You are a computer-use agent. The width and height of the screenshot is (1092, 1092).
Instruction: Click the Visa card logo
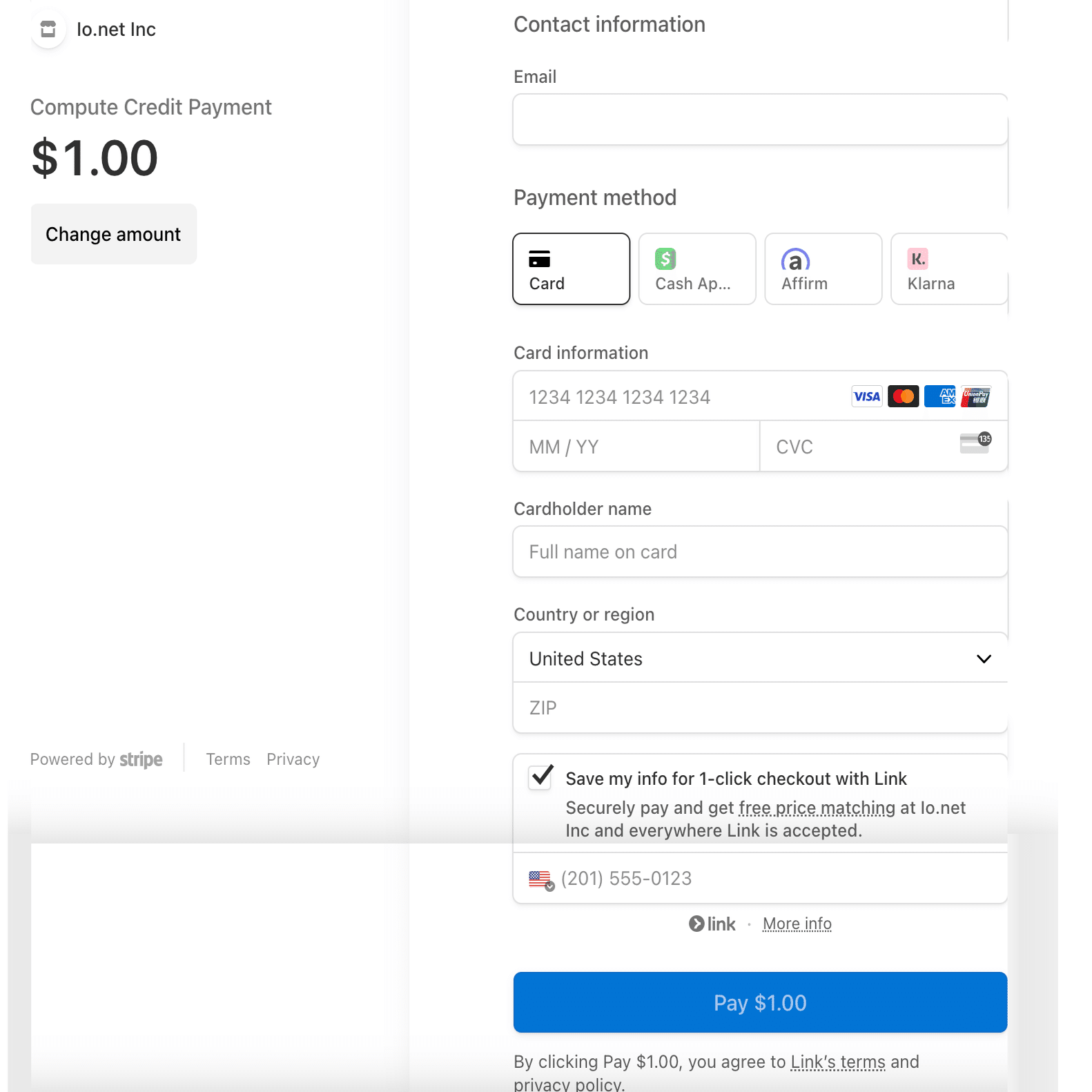pos(866,396)
